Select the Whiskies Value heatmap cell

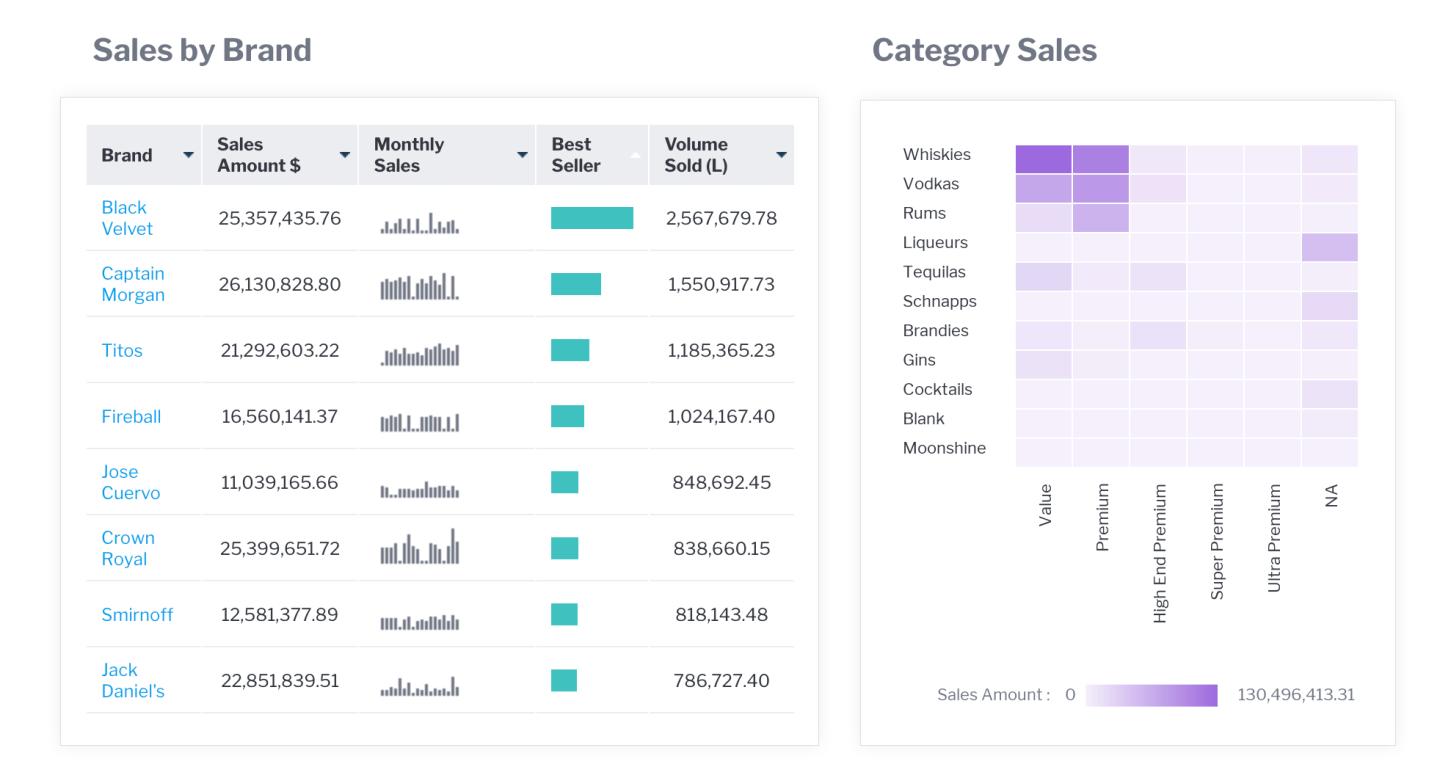click(1043, 159)
